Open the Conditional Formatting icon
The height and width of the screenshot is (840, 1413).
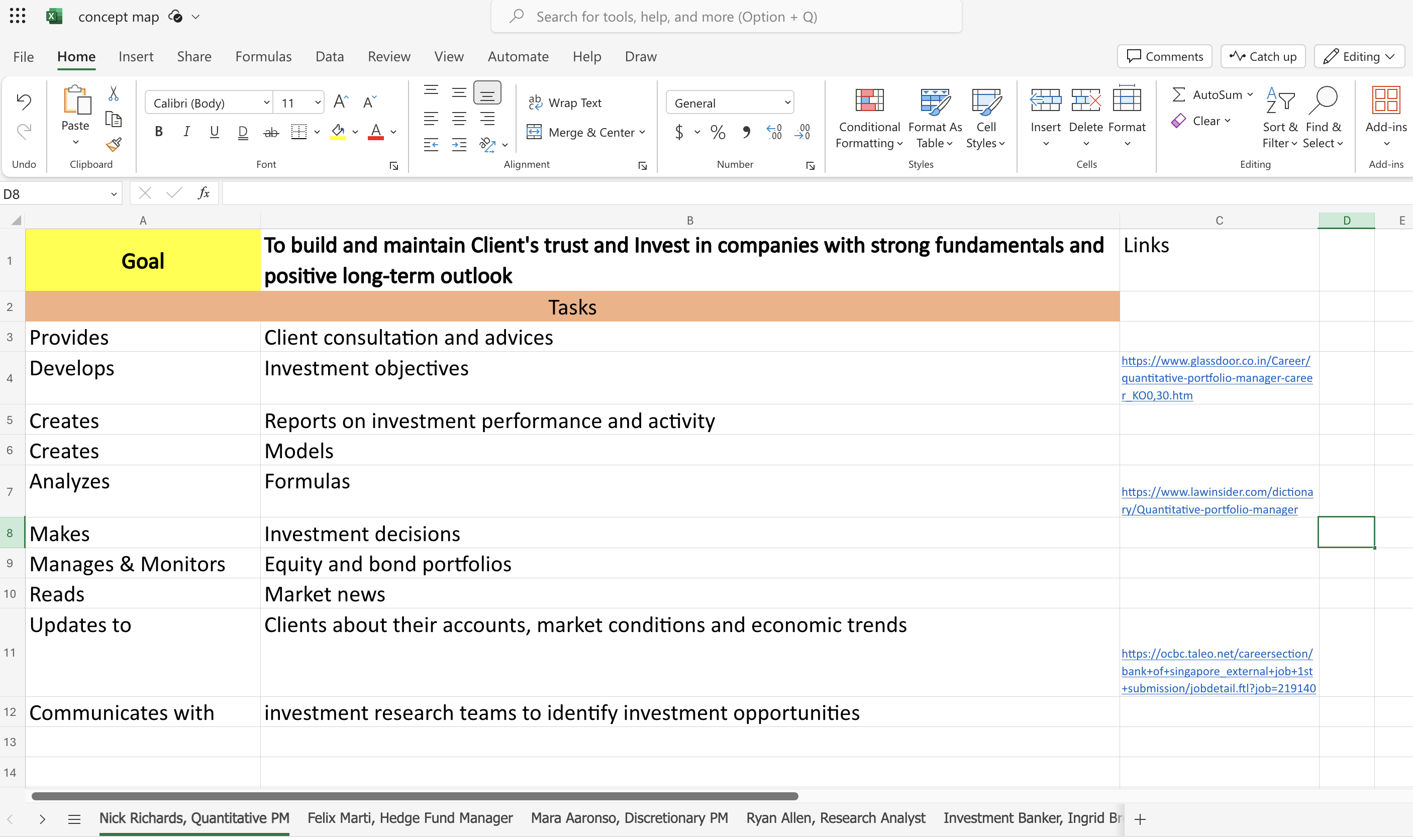coord(868,117)
